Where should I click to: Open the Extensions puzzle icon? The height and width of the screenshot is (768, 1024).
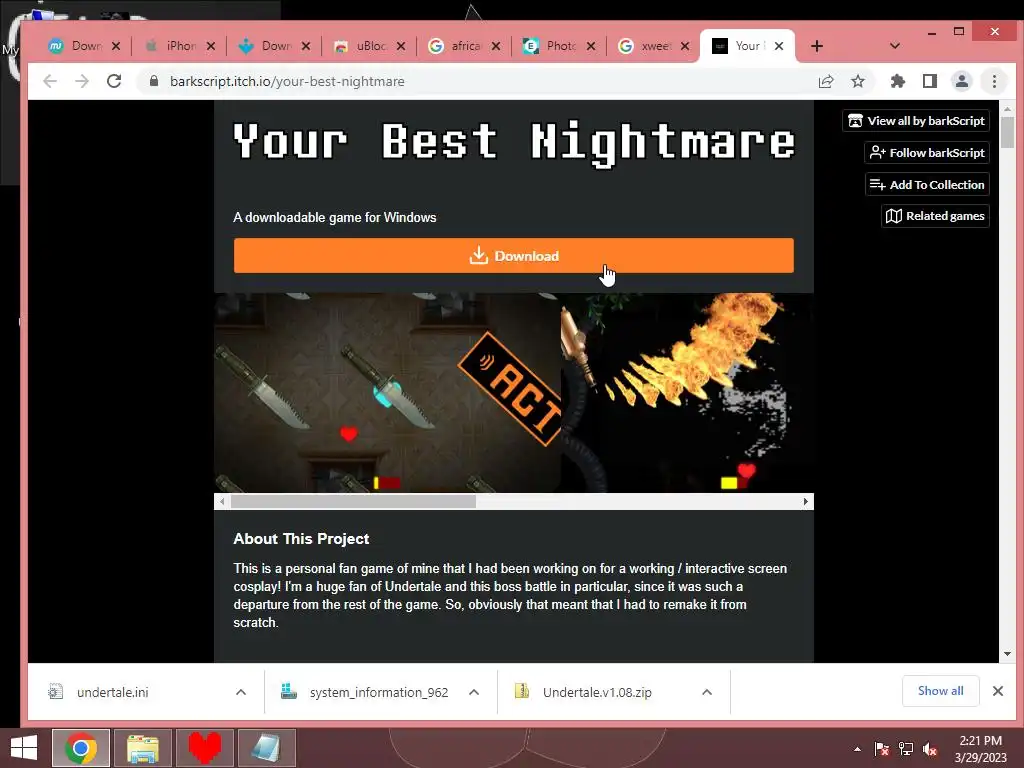coord(898,81)
